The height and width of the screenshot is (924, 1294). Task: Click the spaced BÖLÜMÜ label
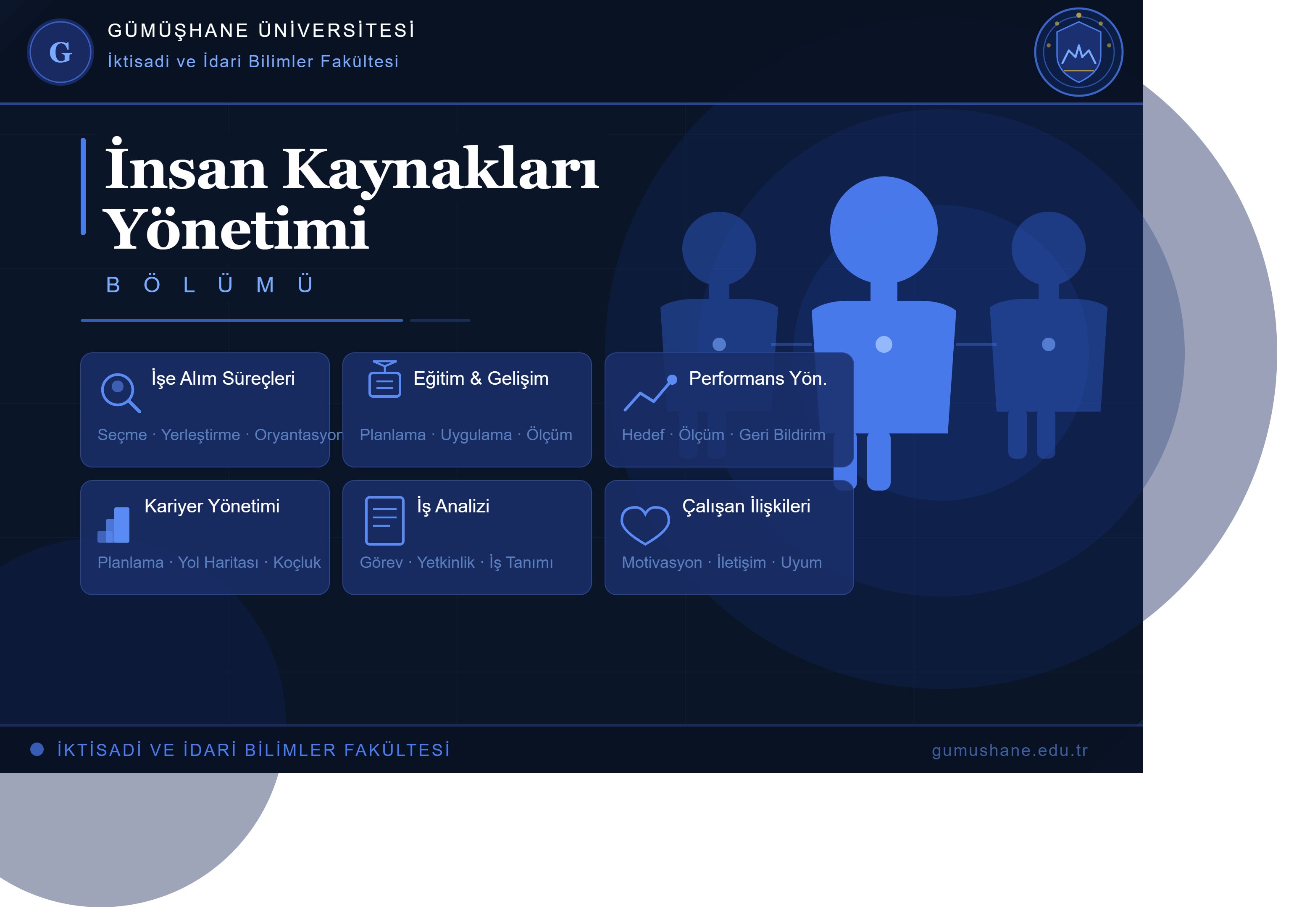209,284
